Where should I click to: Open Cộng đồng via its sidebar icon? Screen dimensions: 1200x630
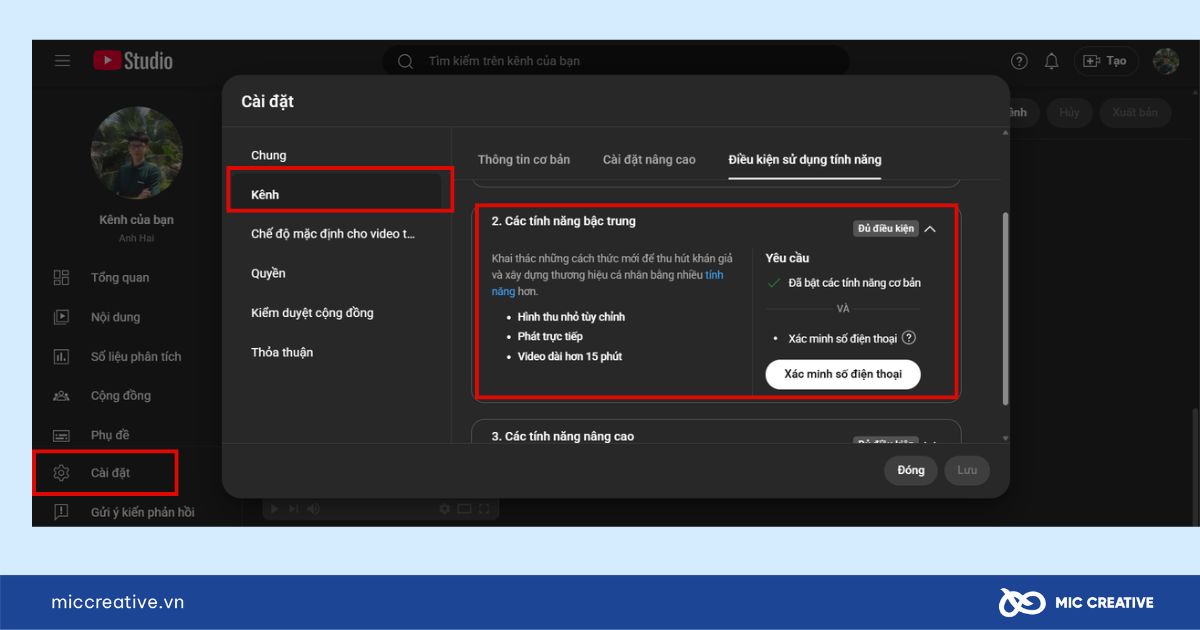click(x=62, y=395)
